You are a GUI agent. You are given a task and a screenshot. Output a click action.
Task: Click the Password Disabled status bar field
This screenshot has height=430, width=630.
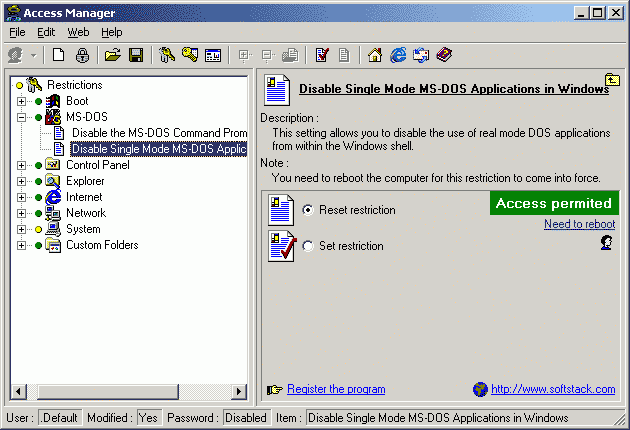click(246, 418)
